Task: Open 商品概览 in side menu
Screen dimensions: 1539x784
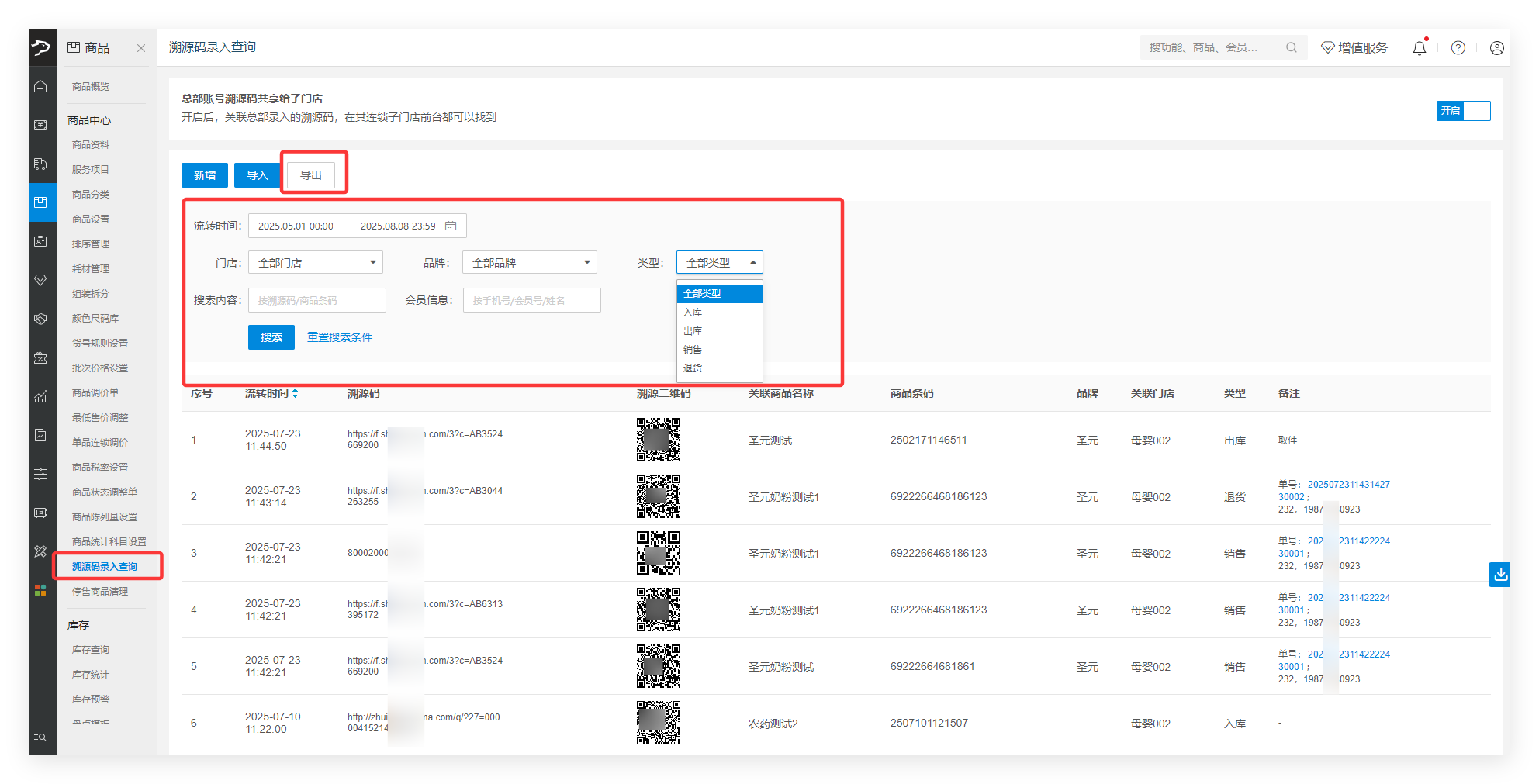Action: [x=91, y=87]
